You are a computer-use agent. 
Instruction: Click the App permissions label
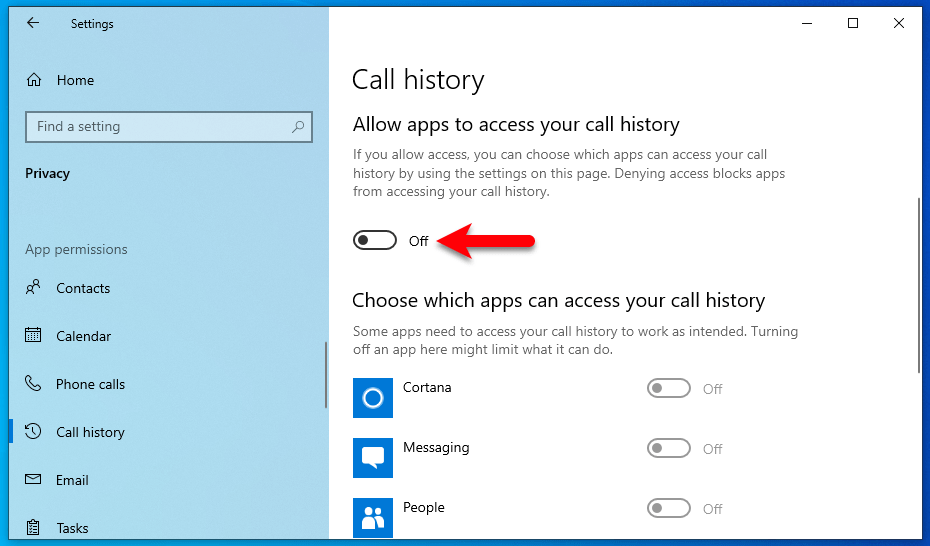[76, 249]
